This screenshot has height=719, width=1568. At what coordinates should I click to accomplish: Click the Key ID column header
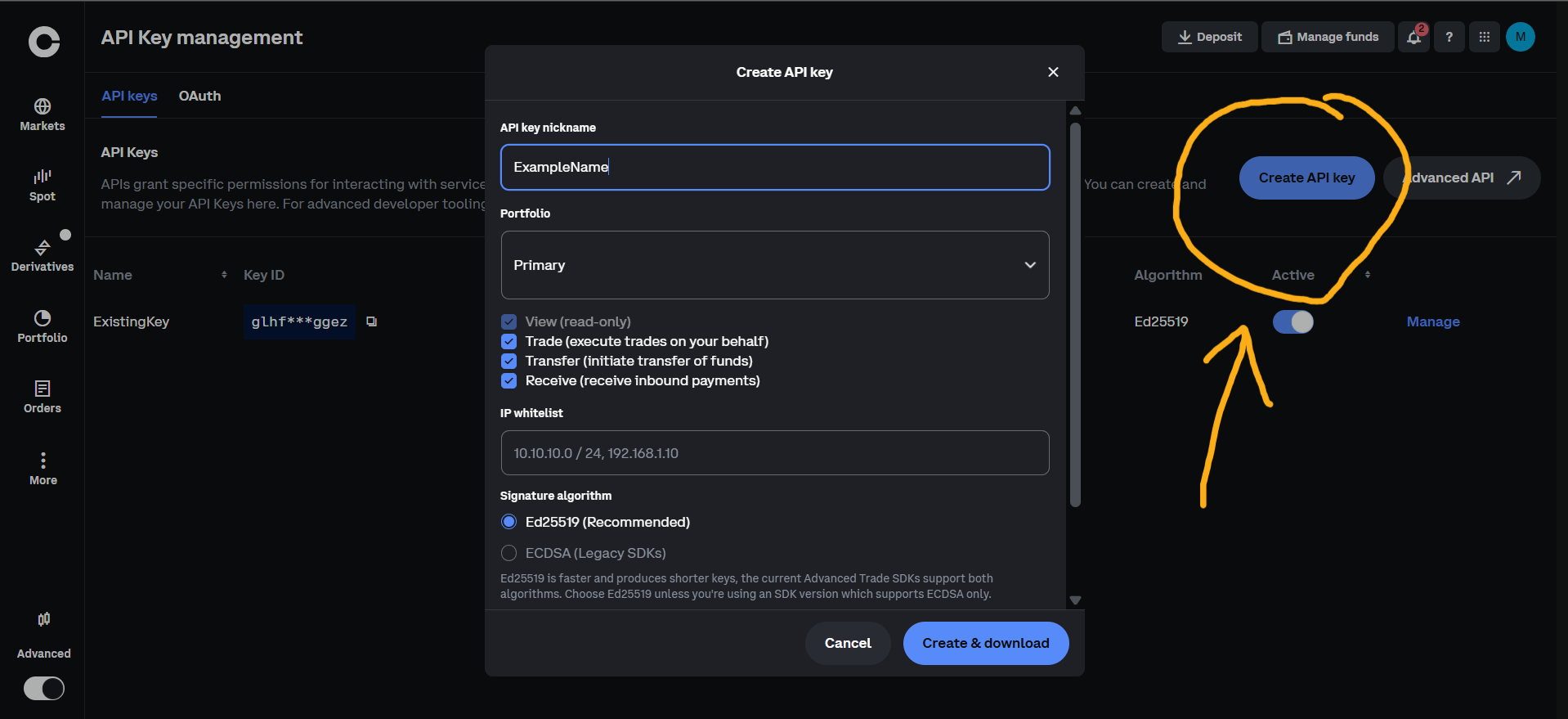point(264,275)
